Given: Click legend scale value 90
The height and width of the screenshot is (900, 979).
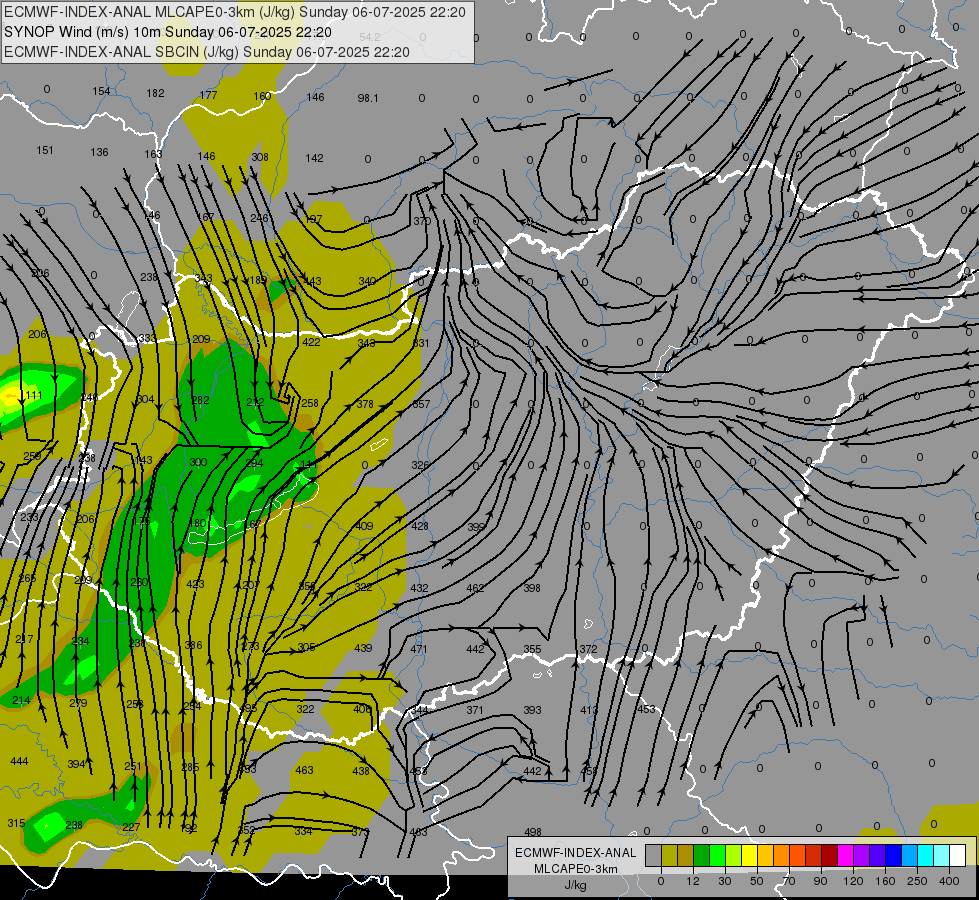Looking at the screenshot, I should coord(820,881).
